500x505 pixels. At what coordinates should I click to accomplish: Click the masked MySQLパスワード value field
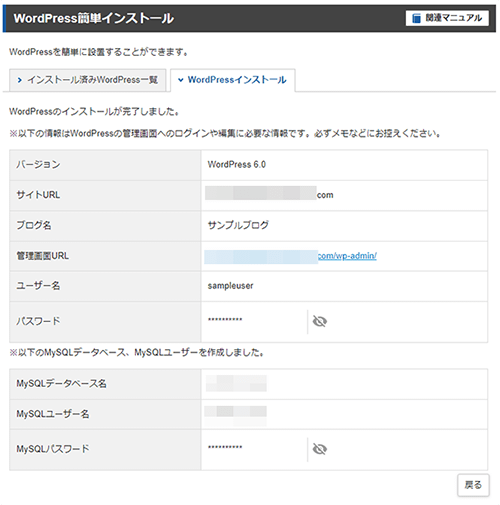click(x=225, y=447)
